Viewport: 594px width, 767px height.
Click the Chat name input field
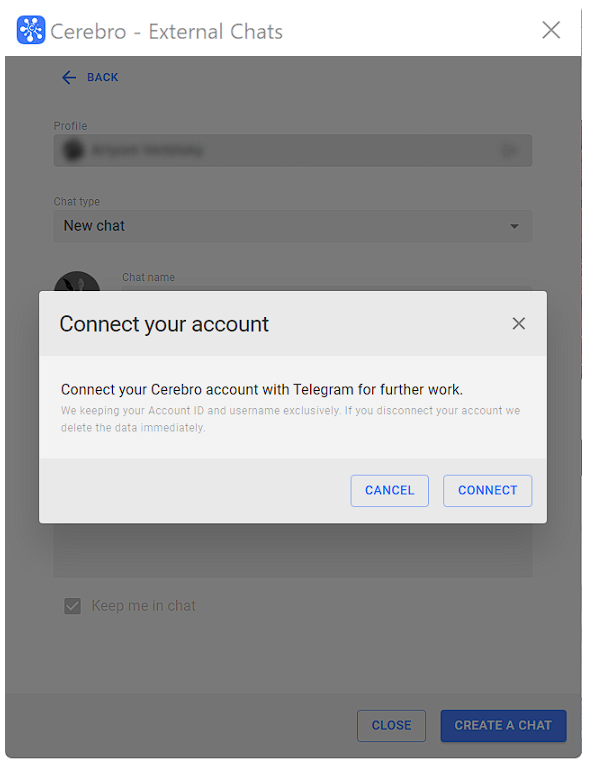pyautogui.click(x=326, y=289)
